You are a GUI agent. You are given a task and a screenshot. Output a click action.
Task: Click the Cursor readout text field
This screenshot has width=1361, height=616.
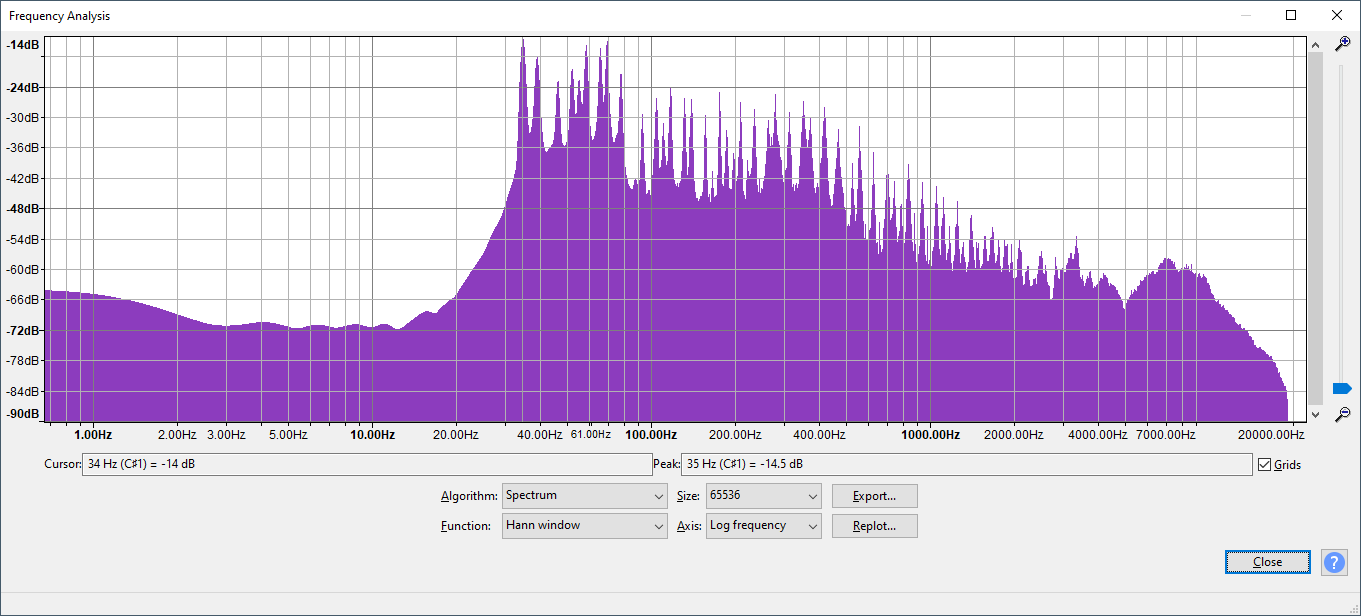pyautogui.click(x=366, y=465)
